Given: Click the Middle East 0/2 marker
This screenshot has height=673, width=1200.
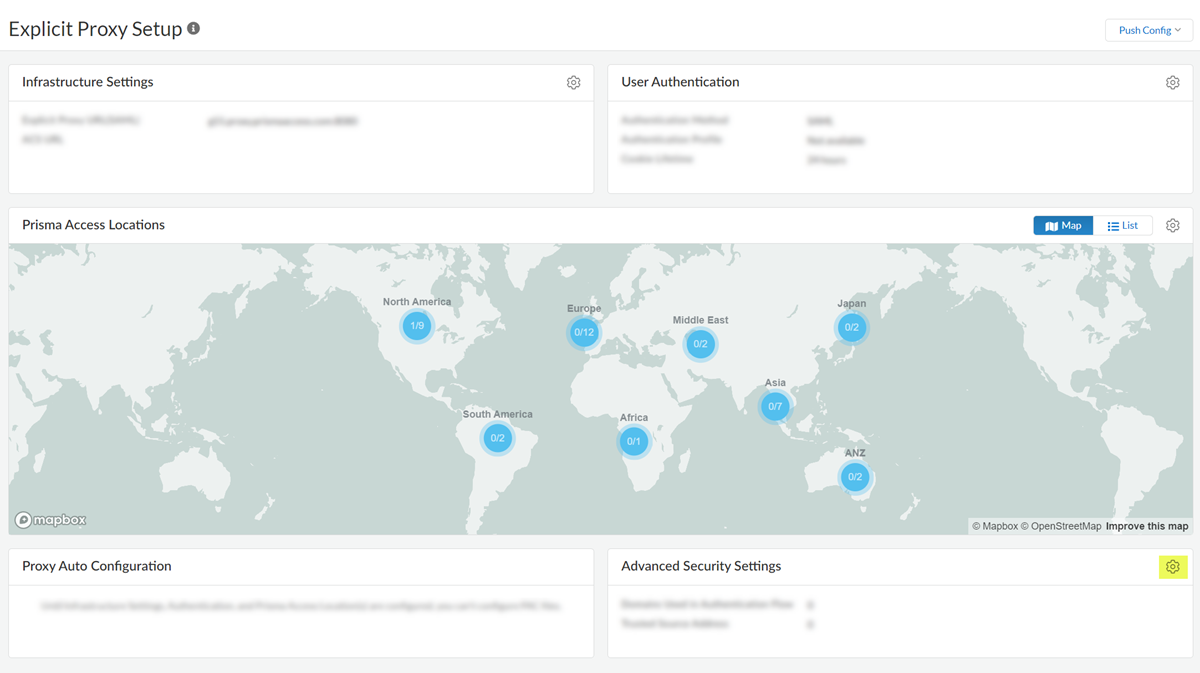Looking at the screenshot, I should pos(700,344).
